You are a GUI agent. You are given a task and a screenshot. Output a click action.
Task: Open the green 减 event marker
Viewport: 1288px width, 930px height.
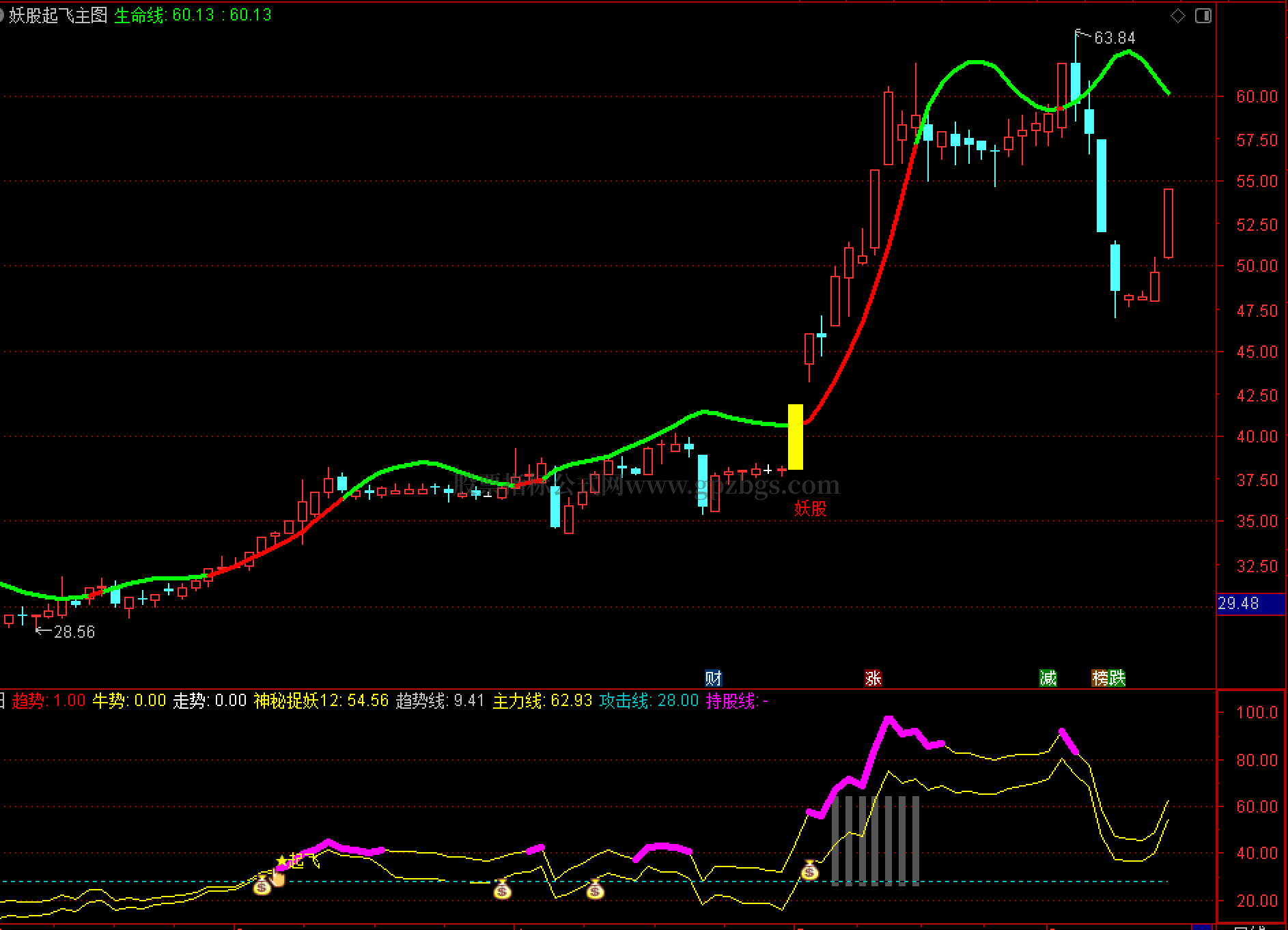click(1048, 678)
